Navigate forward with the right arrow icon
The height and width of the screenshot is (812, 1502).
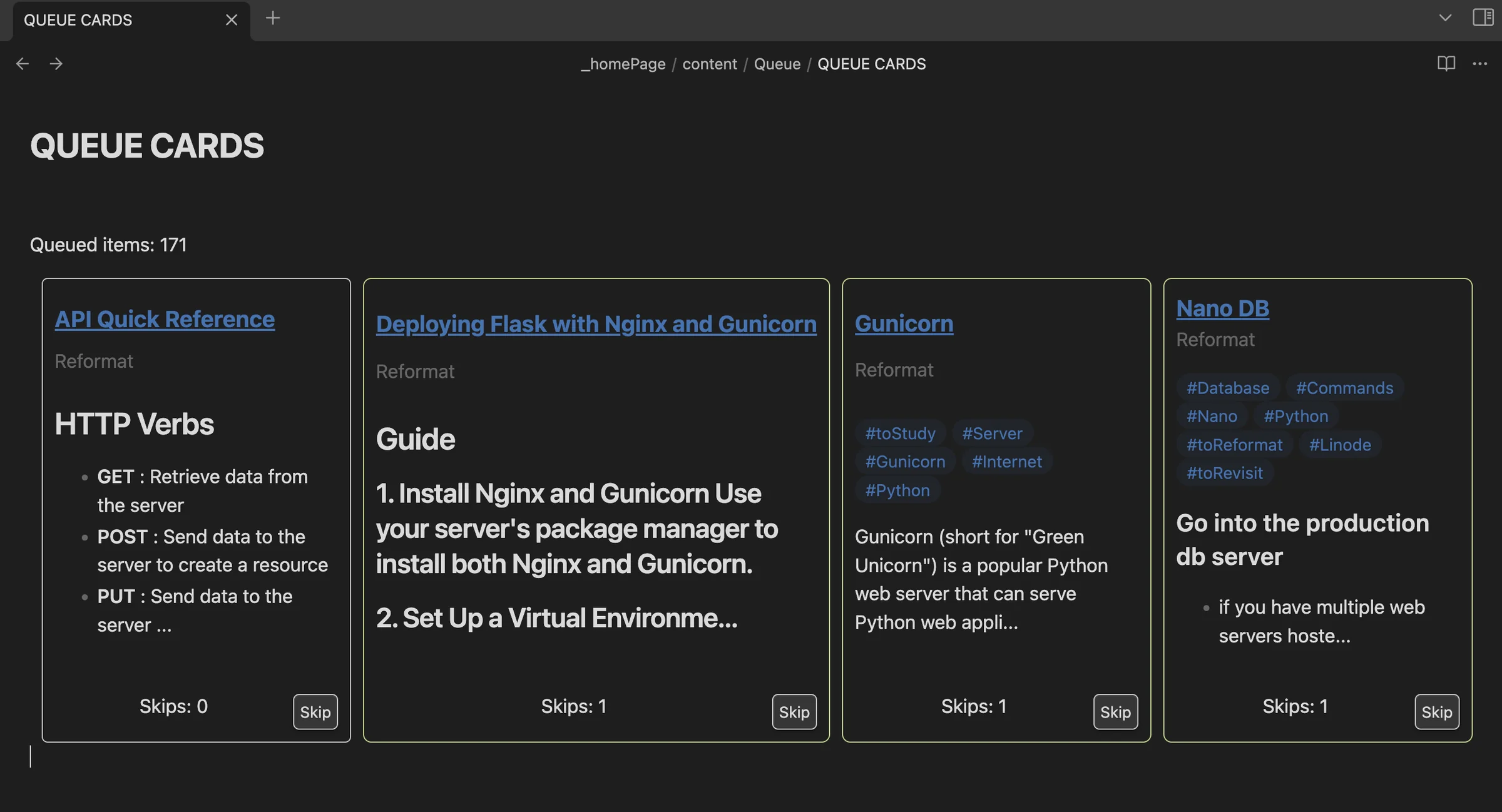coord(56,63)
